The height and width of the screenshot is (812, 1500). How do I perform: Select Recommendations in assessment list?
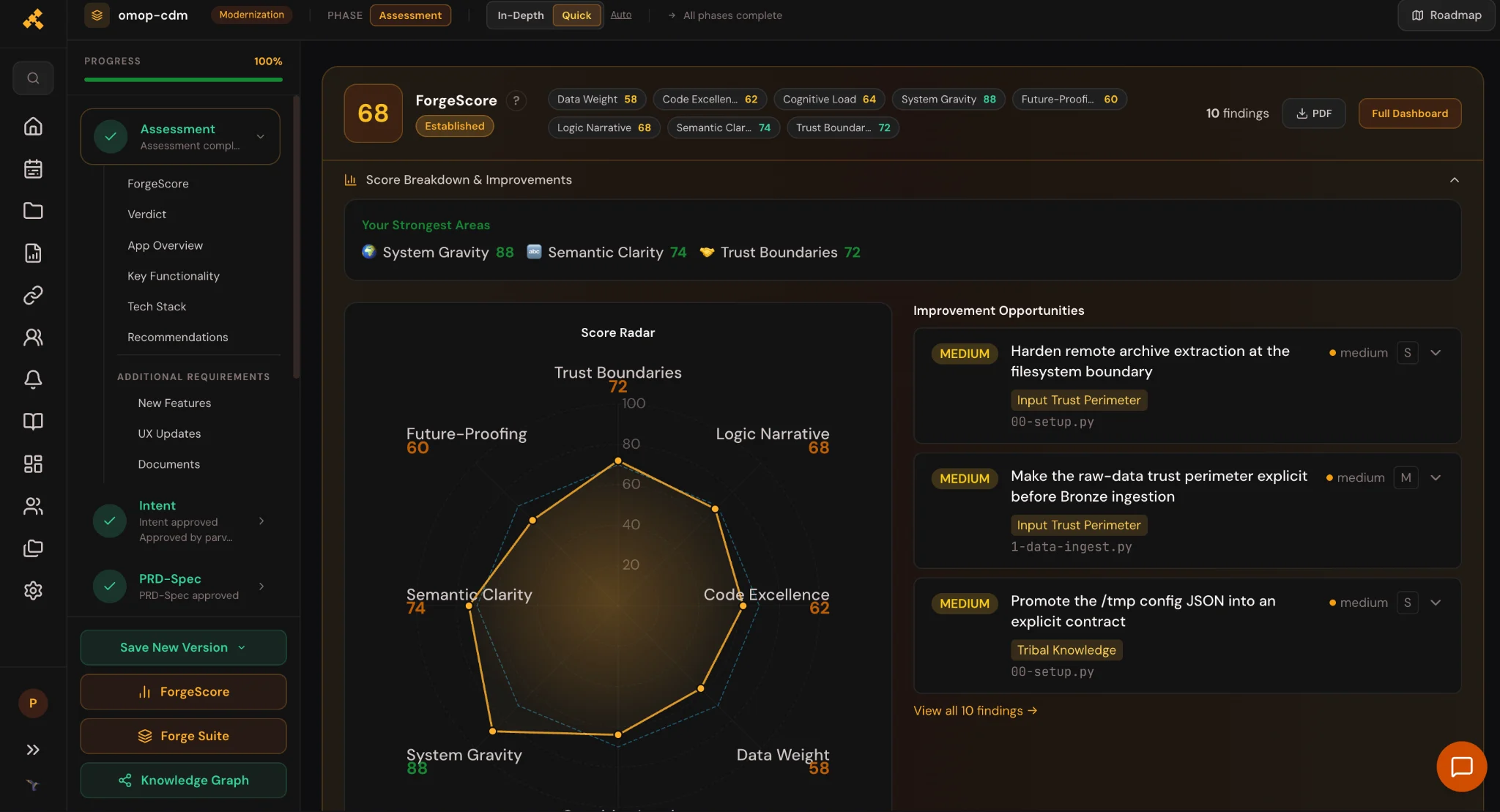(177, 338)
